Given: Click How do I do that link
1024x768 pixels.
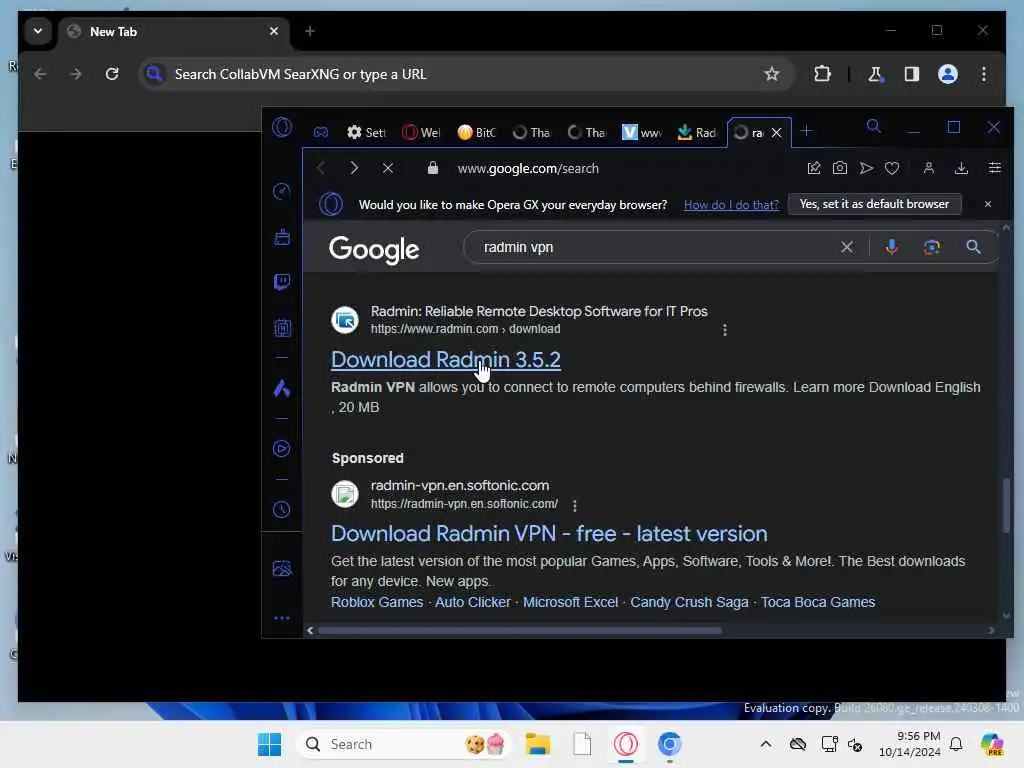Looking at the screenshot, I should 731,204.
